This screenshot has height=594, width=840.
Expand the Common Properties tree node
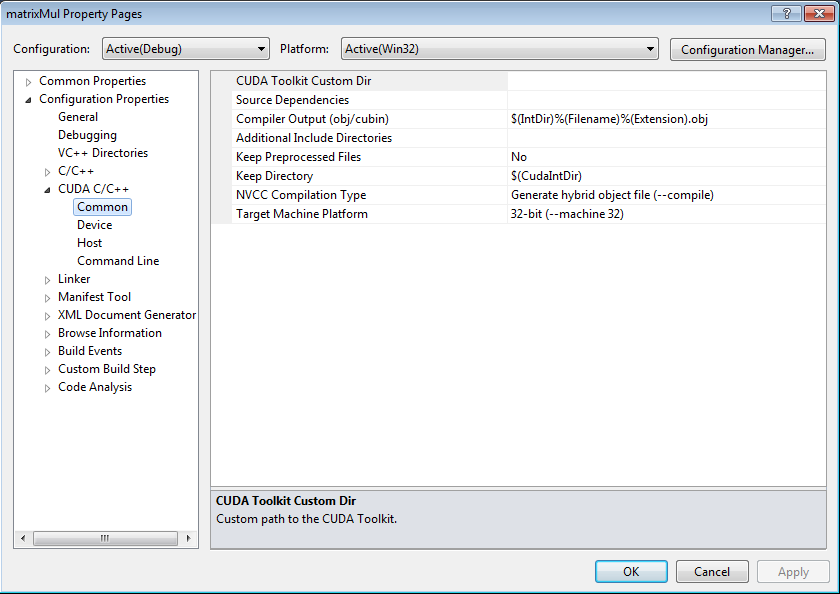[26, 81]
